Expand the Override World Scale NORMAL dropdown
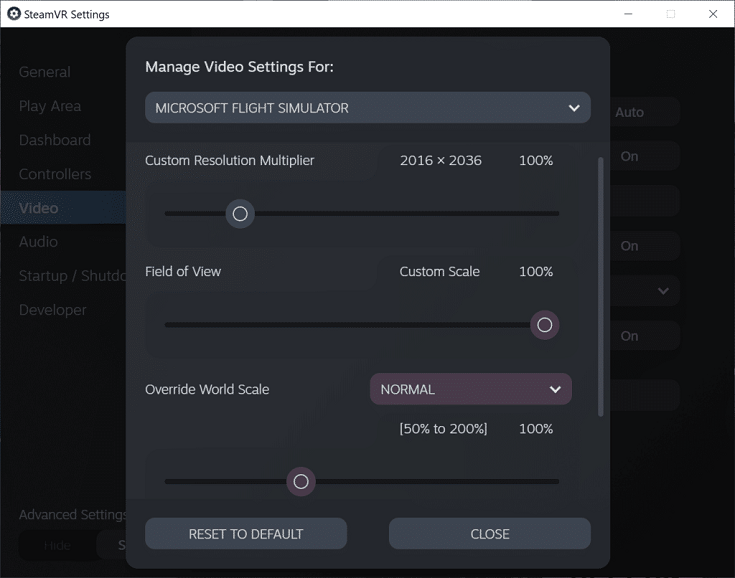Viewport: 735px width, 578px height. [470, 389]
